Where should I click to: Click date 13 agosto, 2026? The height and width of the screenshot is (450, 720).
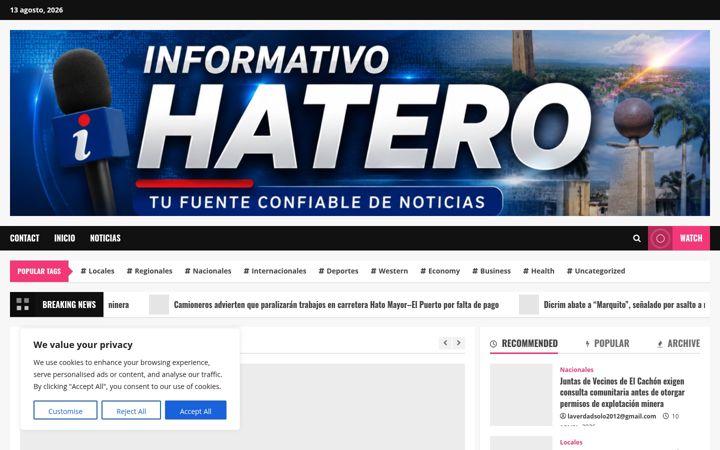pos(37,10)
